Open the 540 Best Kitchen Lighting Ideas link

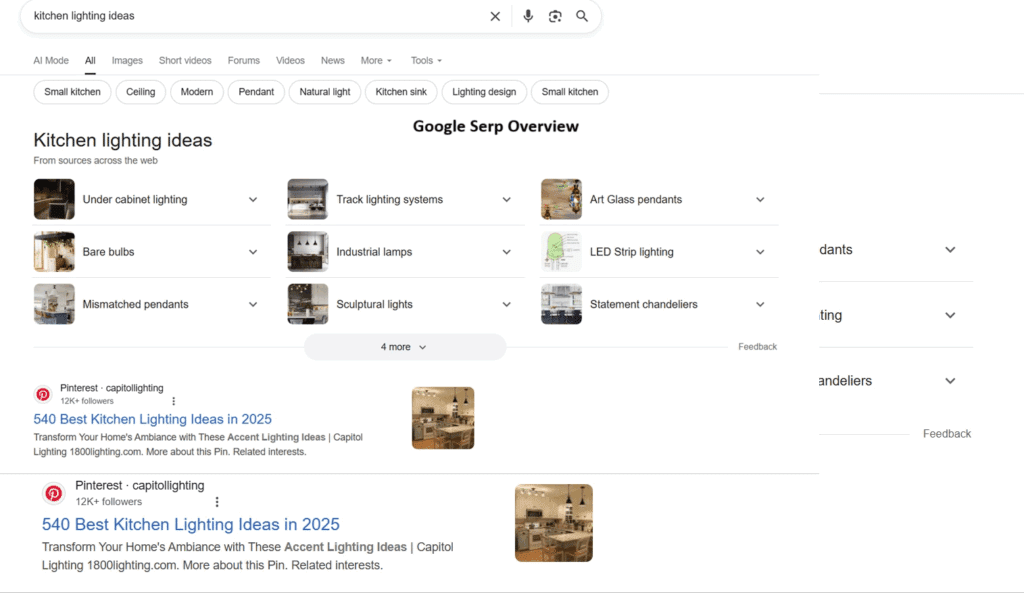[x=152, y=419]
